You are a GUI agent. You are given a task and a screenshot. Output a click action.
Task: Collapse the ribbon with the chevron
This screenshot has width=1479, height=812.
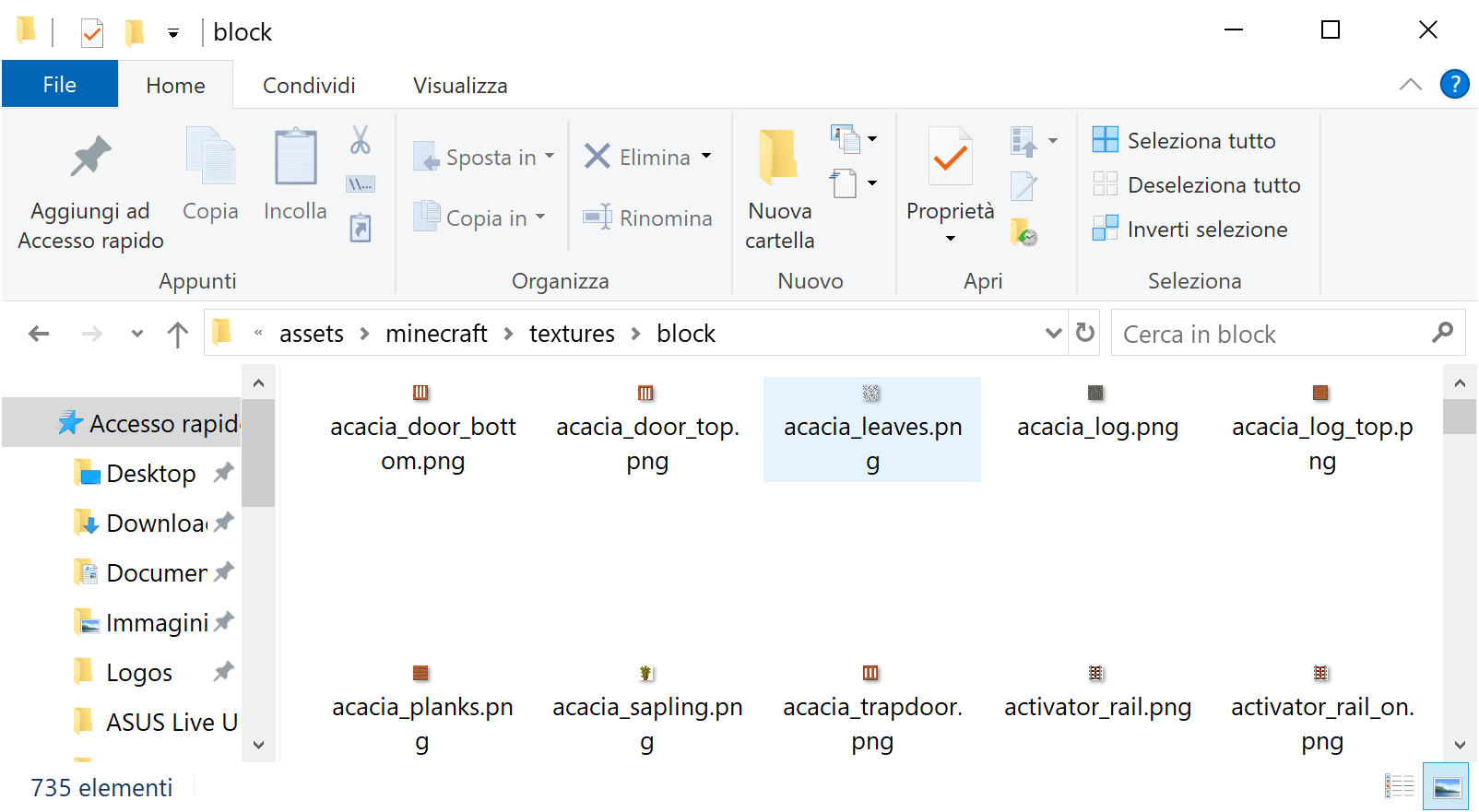(x=1410, y=84)
